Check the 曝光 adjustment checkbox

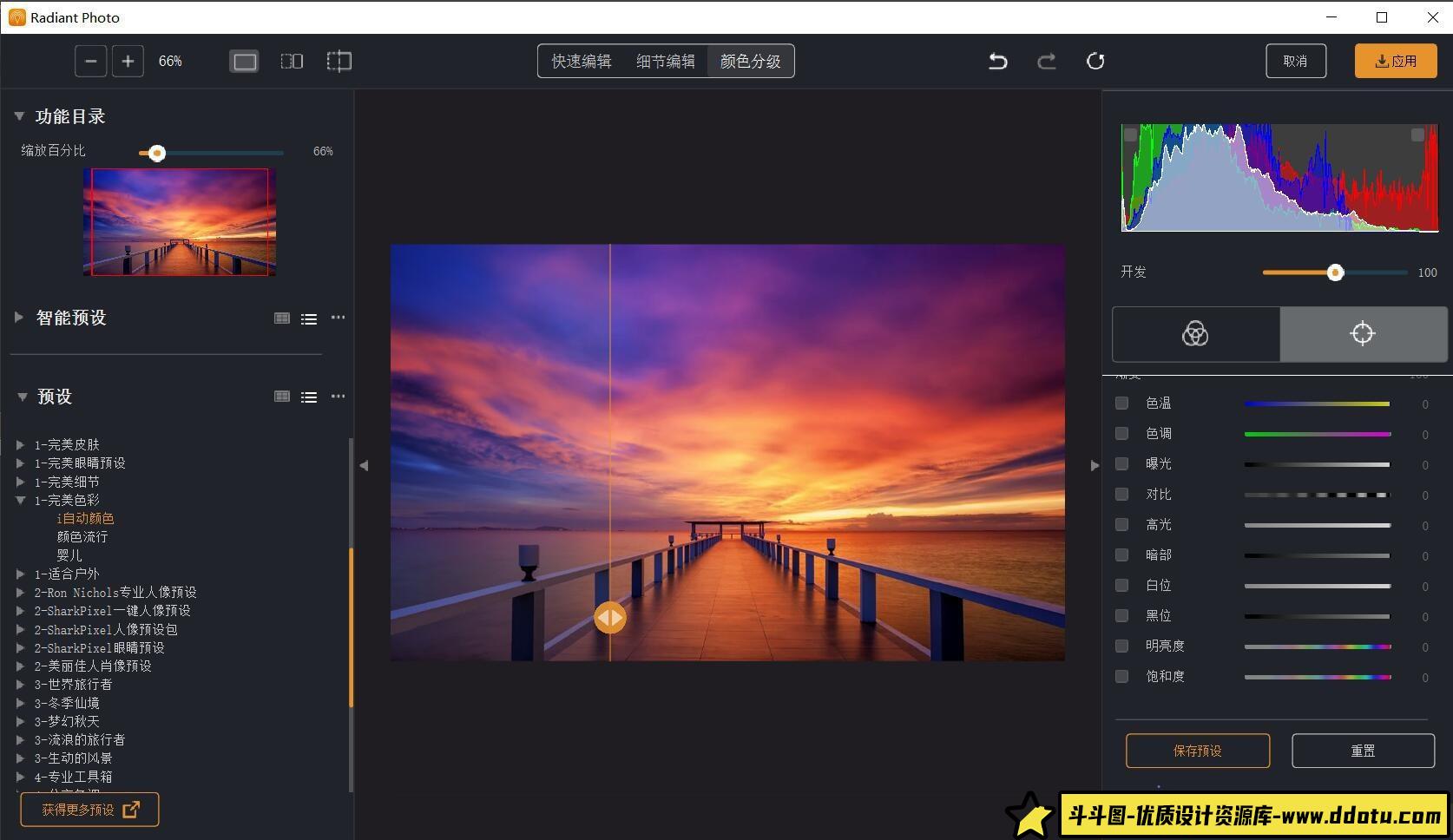point(1121,463)
